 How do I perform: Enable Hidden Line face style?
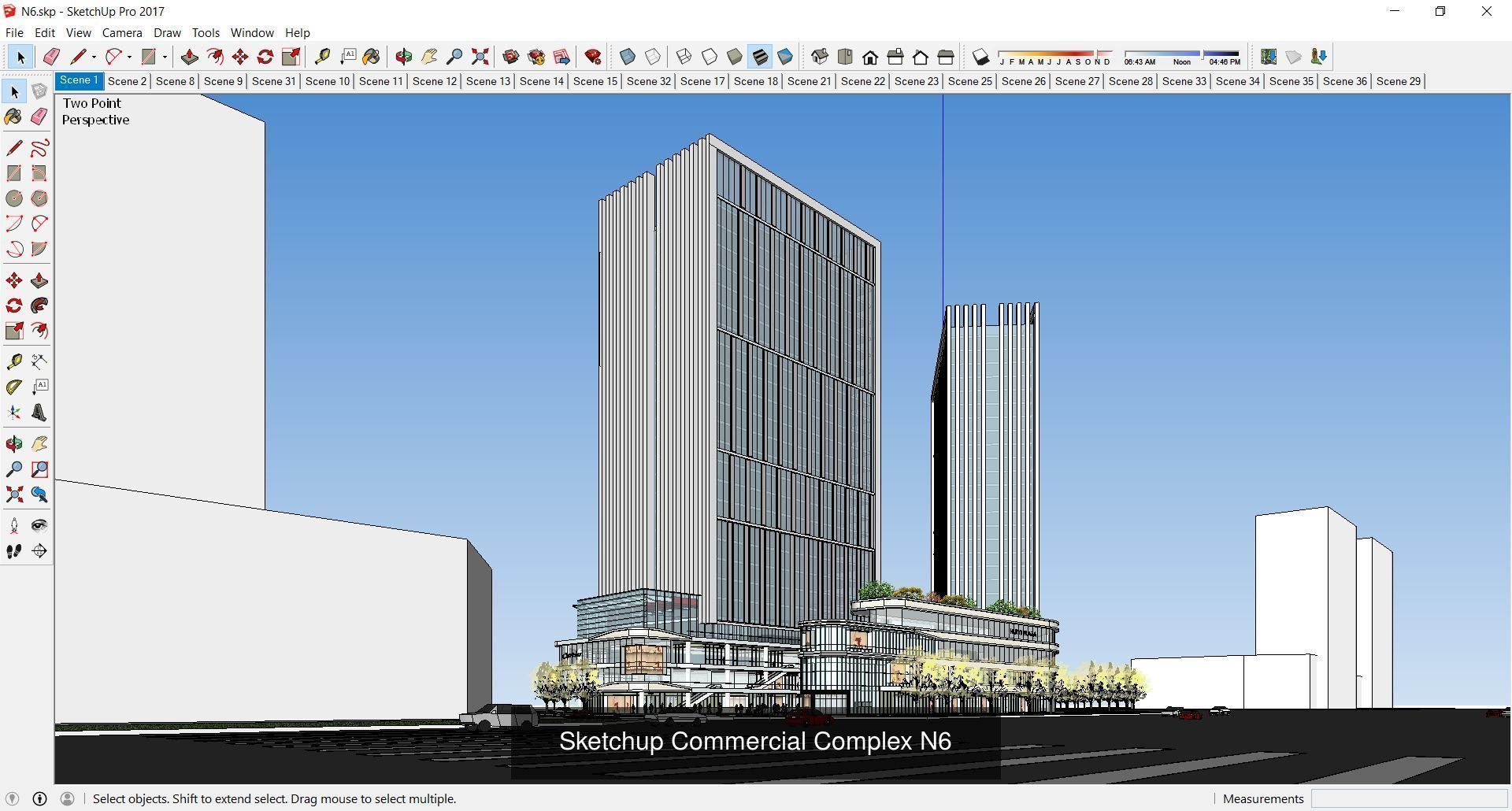[710, 57]
